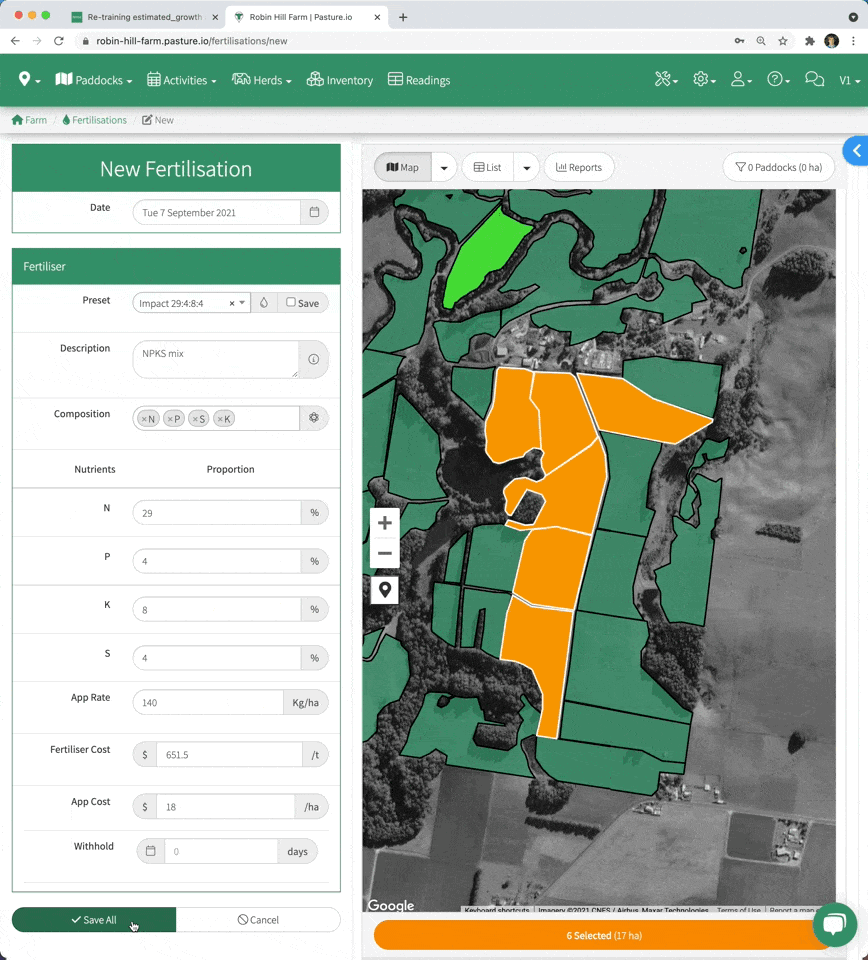Remove the S composition tag
Screen dimensions: 868x960
(x=195, y=419)
